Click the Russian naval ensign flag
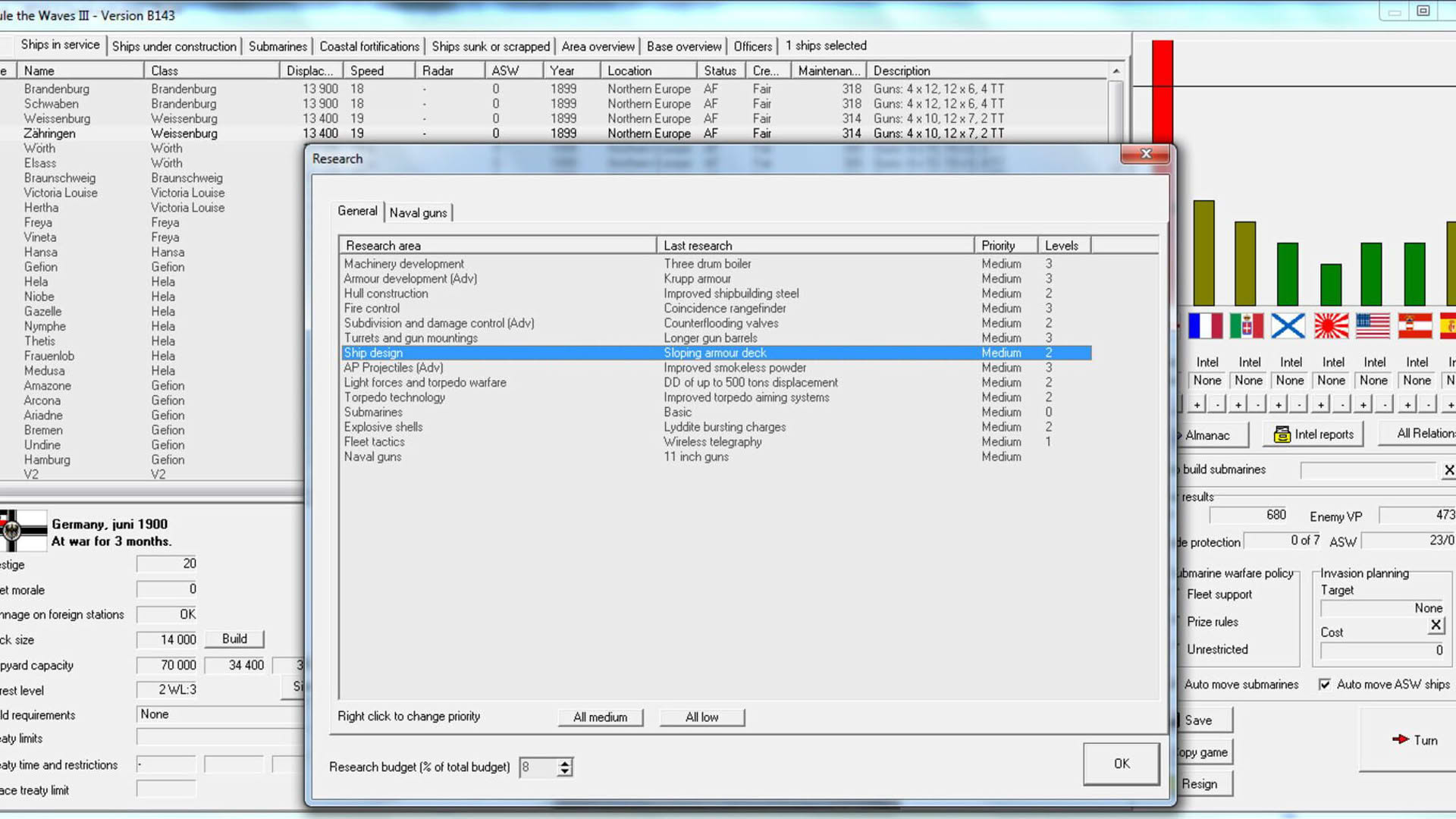 1288,326
